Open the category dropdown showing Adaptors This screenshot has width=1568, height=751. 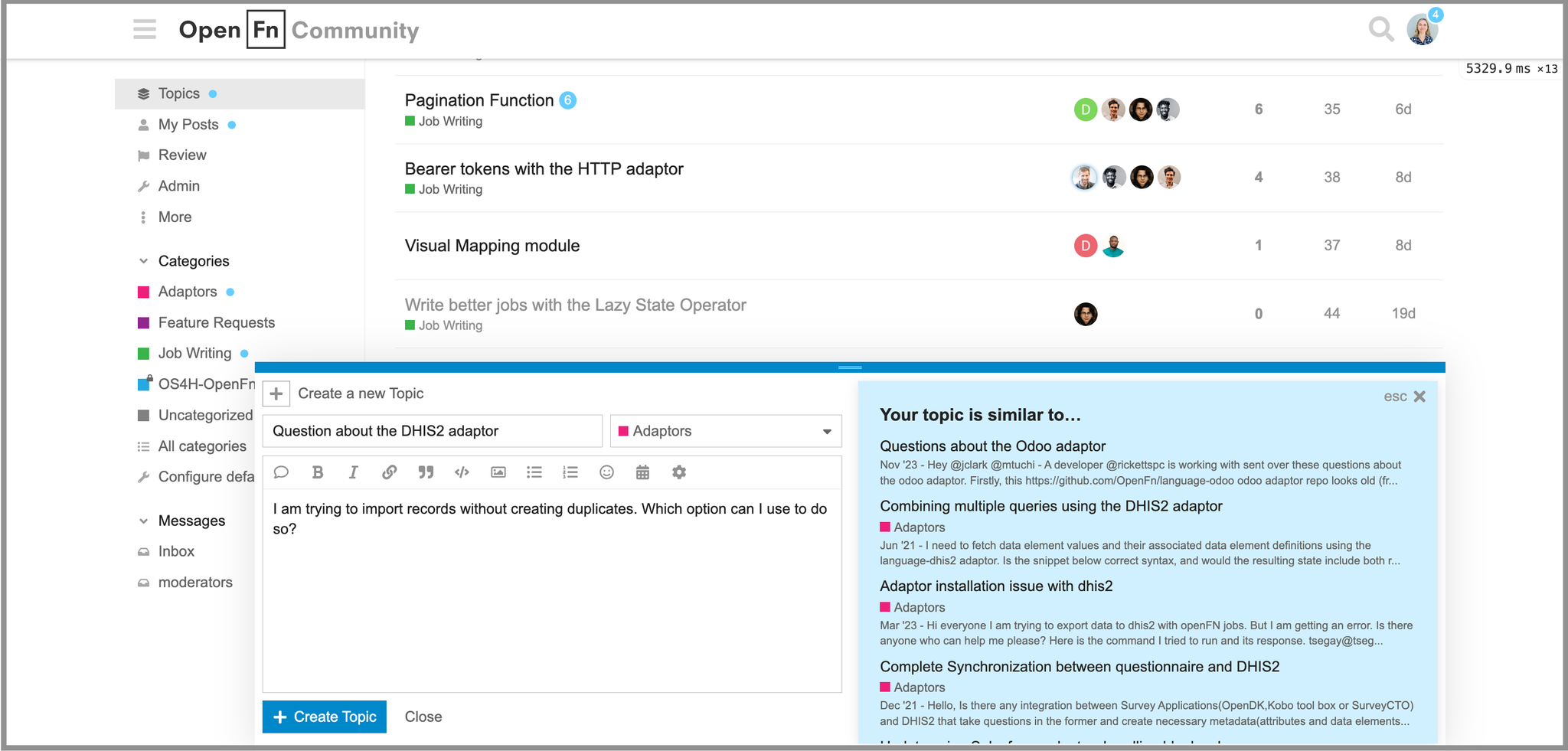point(726,431)
